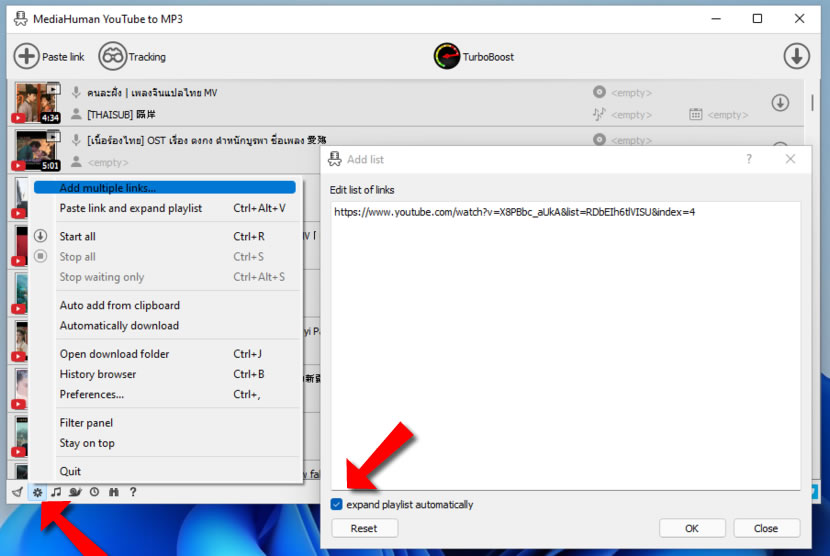Close the Add list dialog with X
This screenshot has height=556, width=830.
(x=790, y=159)
